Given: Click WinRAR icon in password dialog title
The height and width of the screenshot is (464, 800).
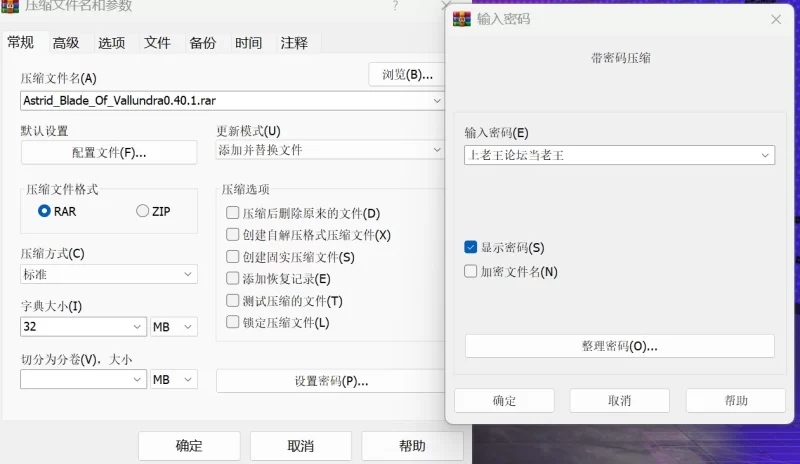Looking at the screenshot, I should [462, 19].
